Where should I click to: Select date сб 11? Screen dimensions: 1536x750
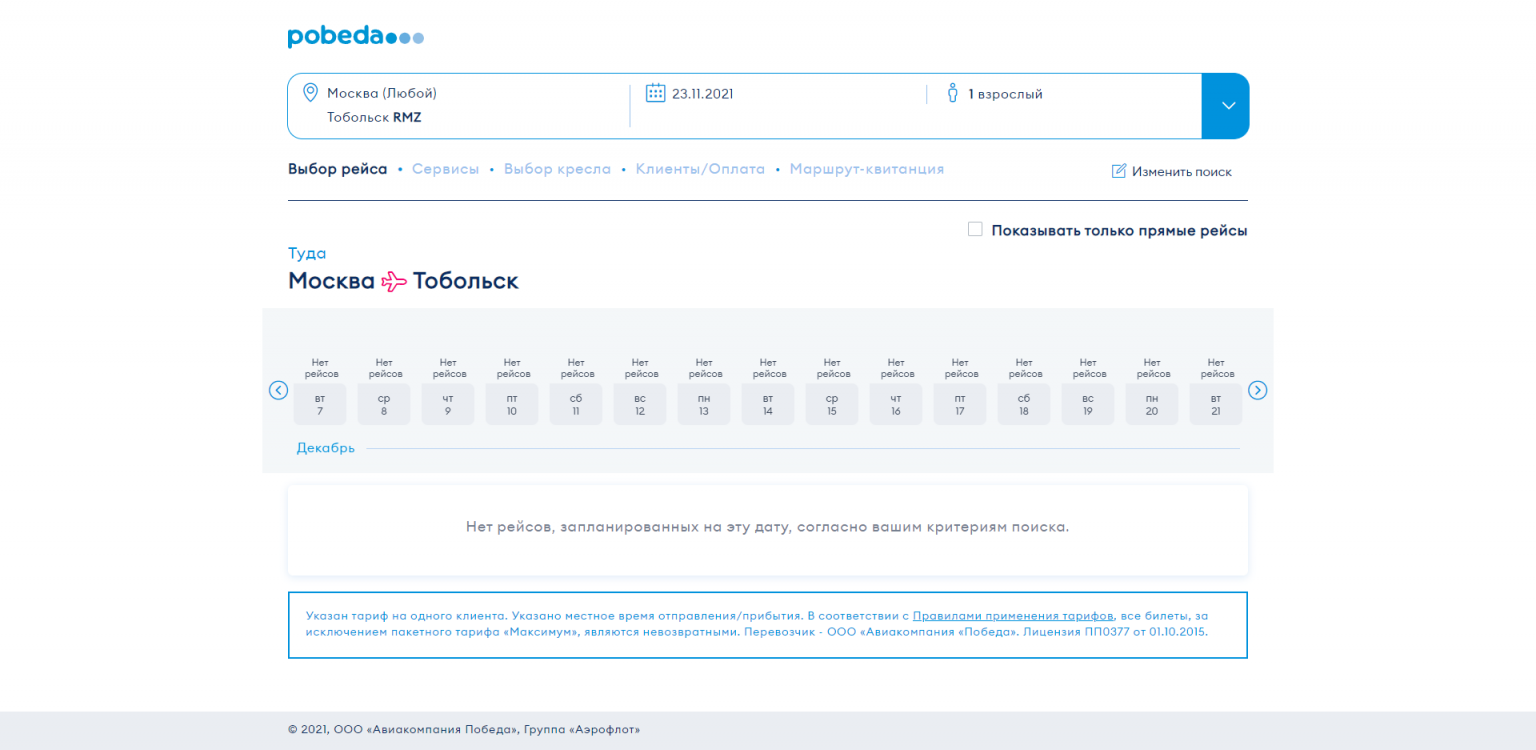point(576,404)
